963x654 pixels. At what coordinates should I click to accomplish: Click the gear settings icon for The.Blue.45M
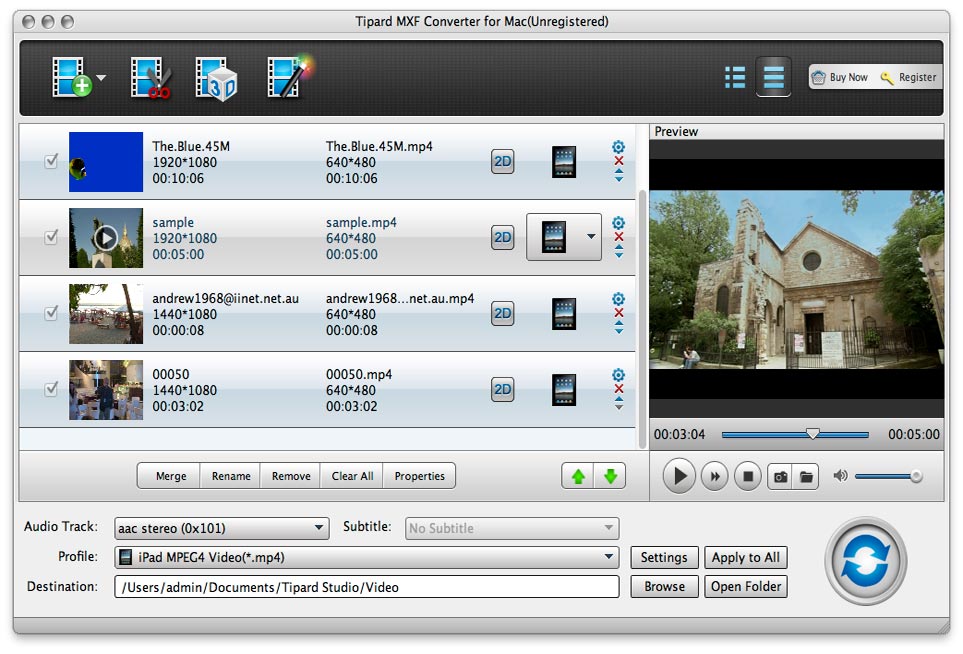tap(618, 147)
